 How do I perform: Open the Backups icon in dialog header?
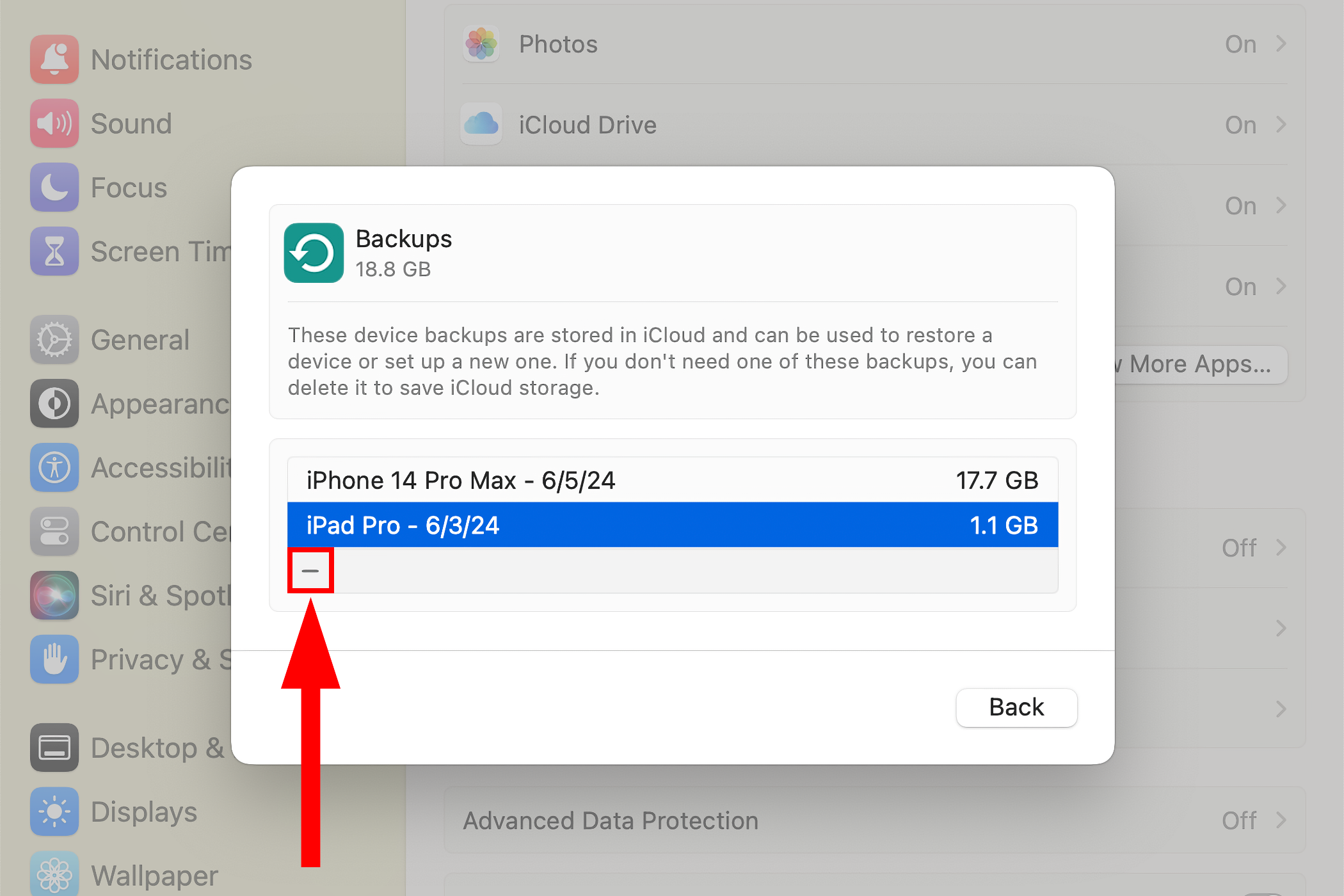314,252
